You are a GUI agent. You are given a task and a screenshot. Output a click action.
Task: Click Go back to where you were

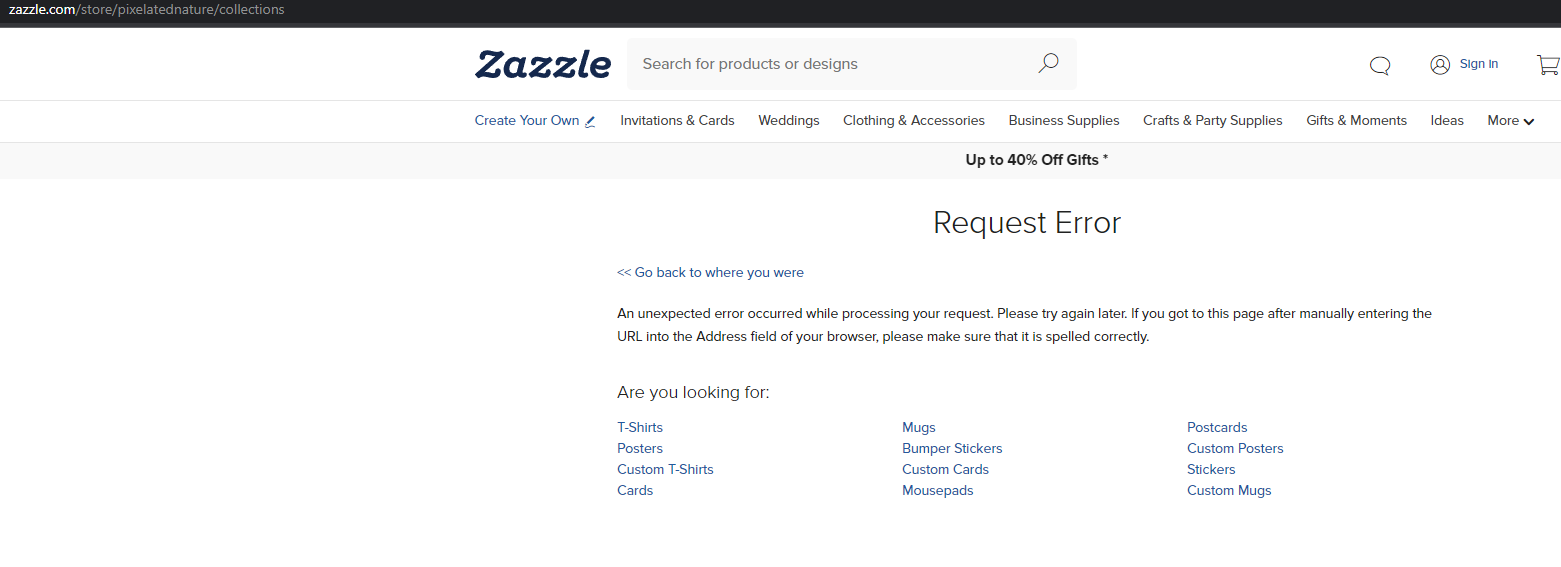[710, 272]
